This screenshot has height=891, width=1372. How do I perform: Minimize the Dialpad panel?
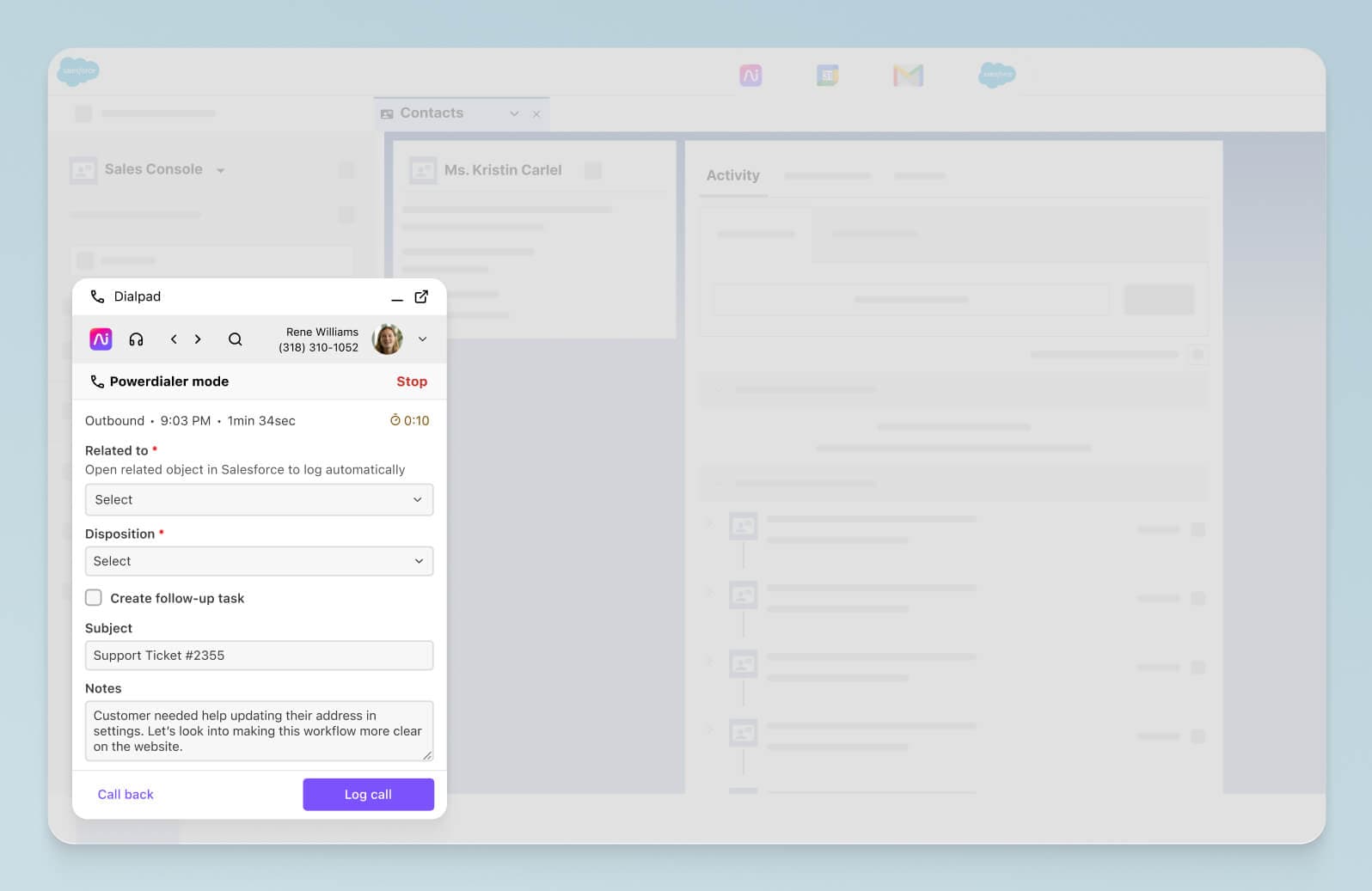pos(396,298)
